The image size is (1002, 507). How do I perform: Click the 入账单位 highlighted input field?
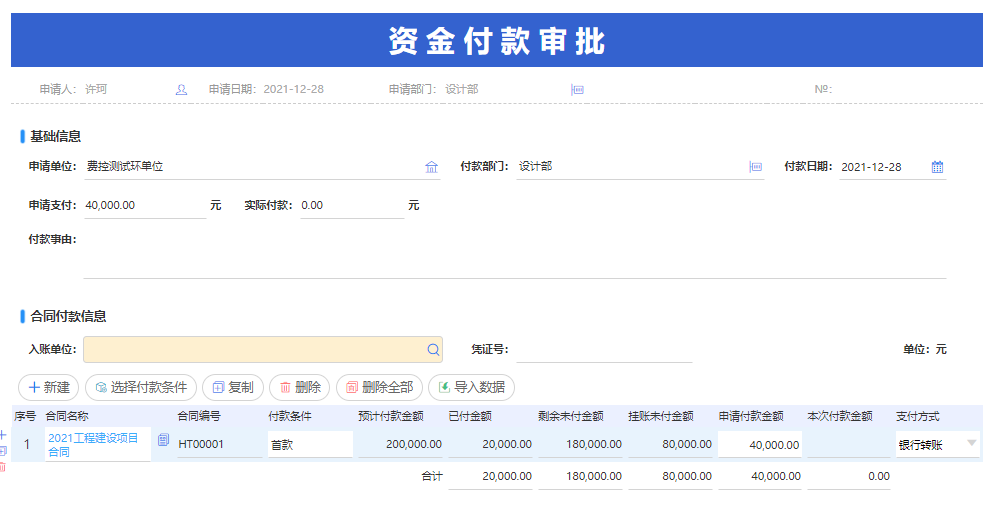click(263, 350)
